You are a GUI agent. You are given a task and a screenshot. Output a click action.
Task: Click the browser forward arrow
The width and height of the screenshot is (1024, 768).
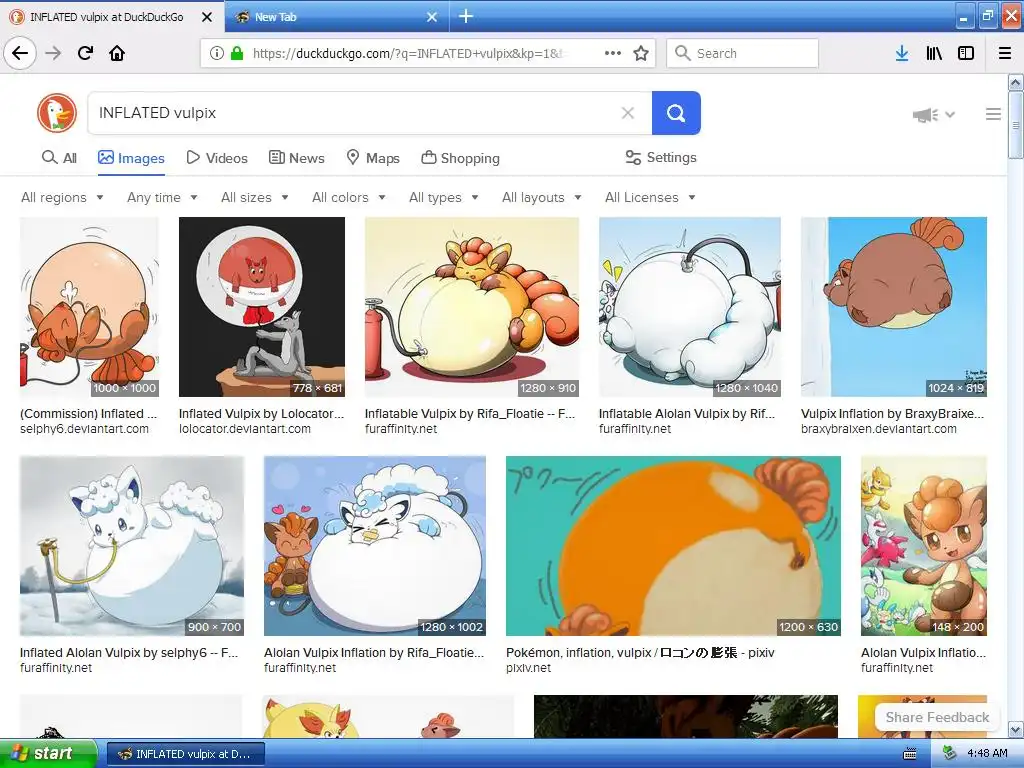[53, 53]
